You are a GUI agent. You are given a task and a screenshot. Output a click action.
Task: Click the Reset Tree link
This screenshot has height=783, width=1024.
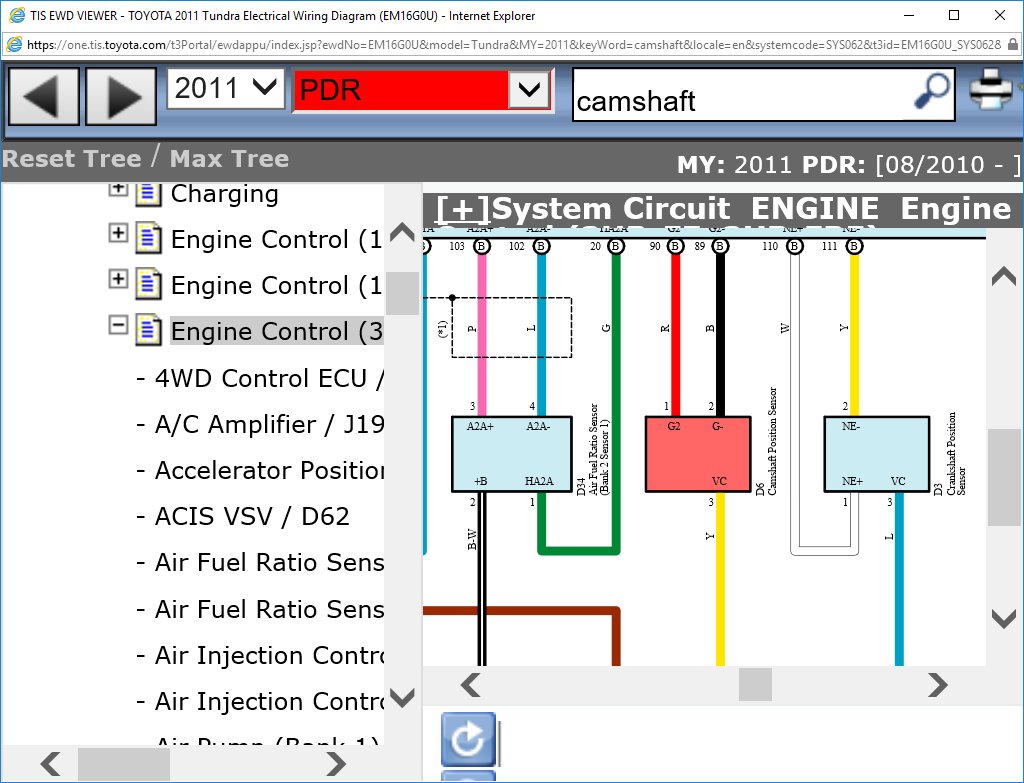(71, 159)
